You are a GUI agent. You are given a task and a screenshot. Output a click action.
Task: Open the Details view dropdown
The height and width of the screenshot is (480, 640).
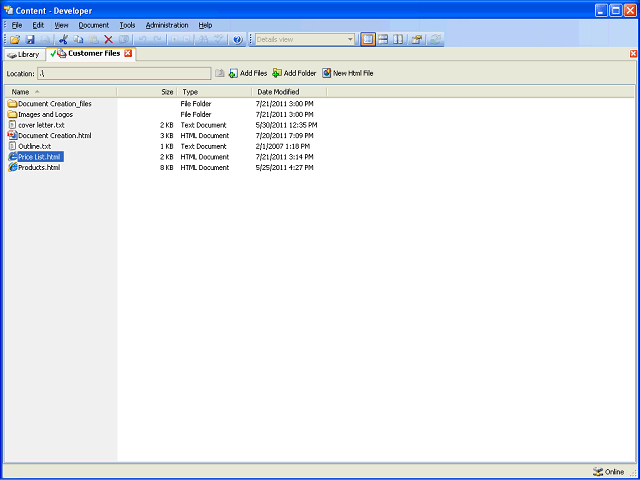[x=350, y=40]
